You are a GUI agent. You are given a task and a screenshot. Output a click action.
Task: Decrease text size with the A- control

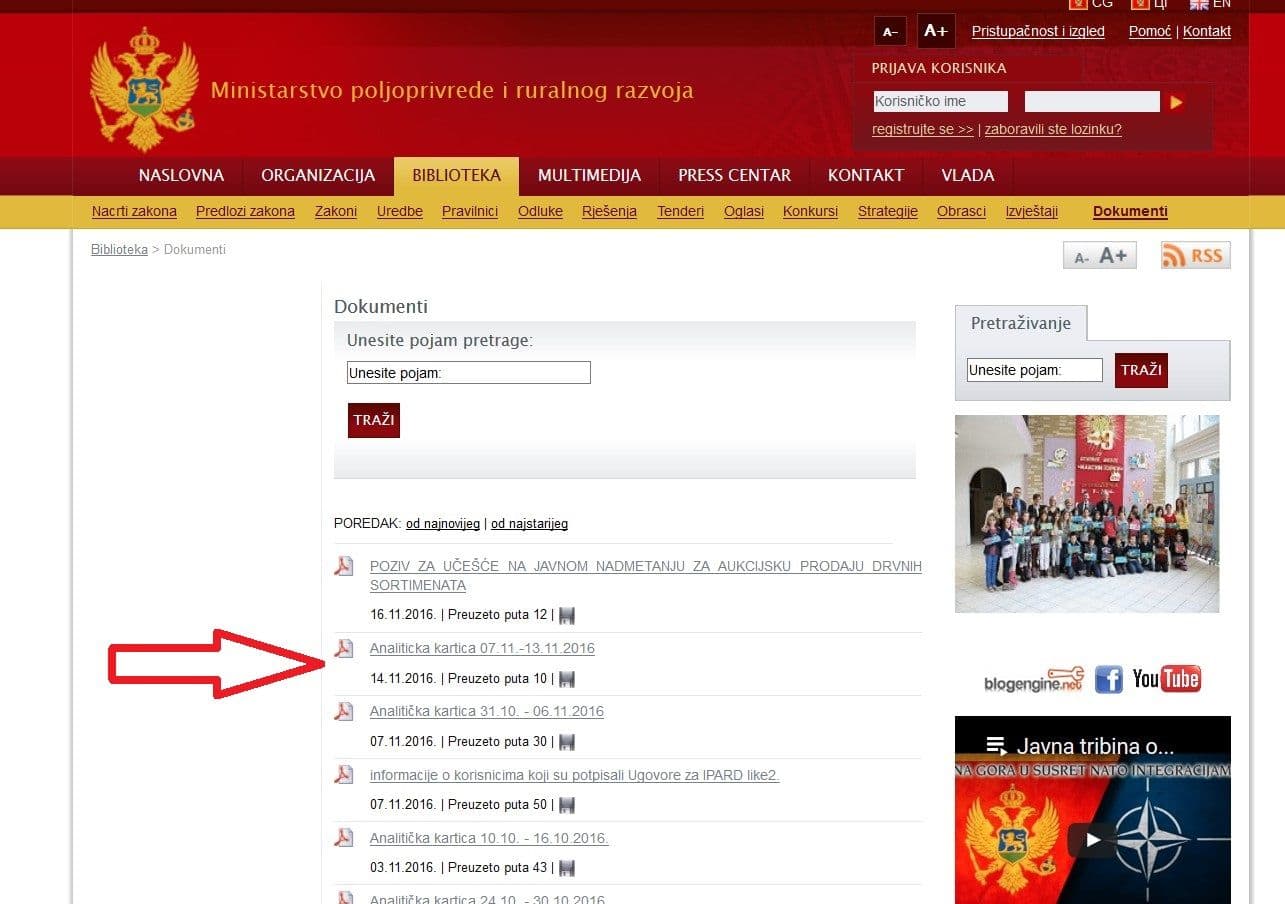(890, 31)
